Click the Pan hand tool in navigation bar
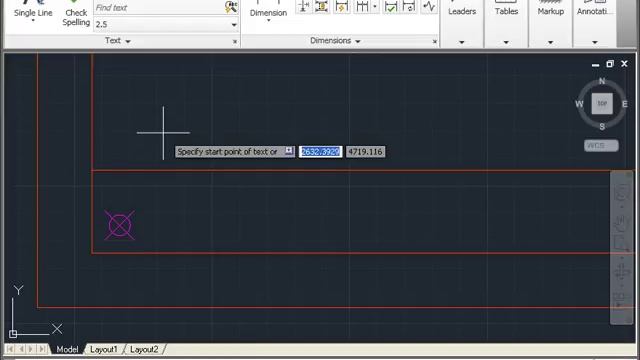This screenshot has height=360, width=640. click(621, 222)
